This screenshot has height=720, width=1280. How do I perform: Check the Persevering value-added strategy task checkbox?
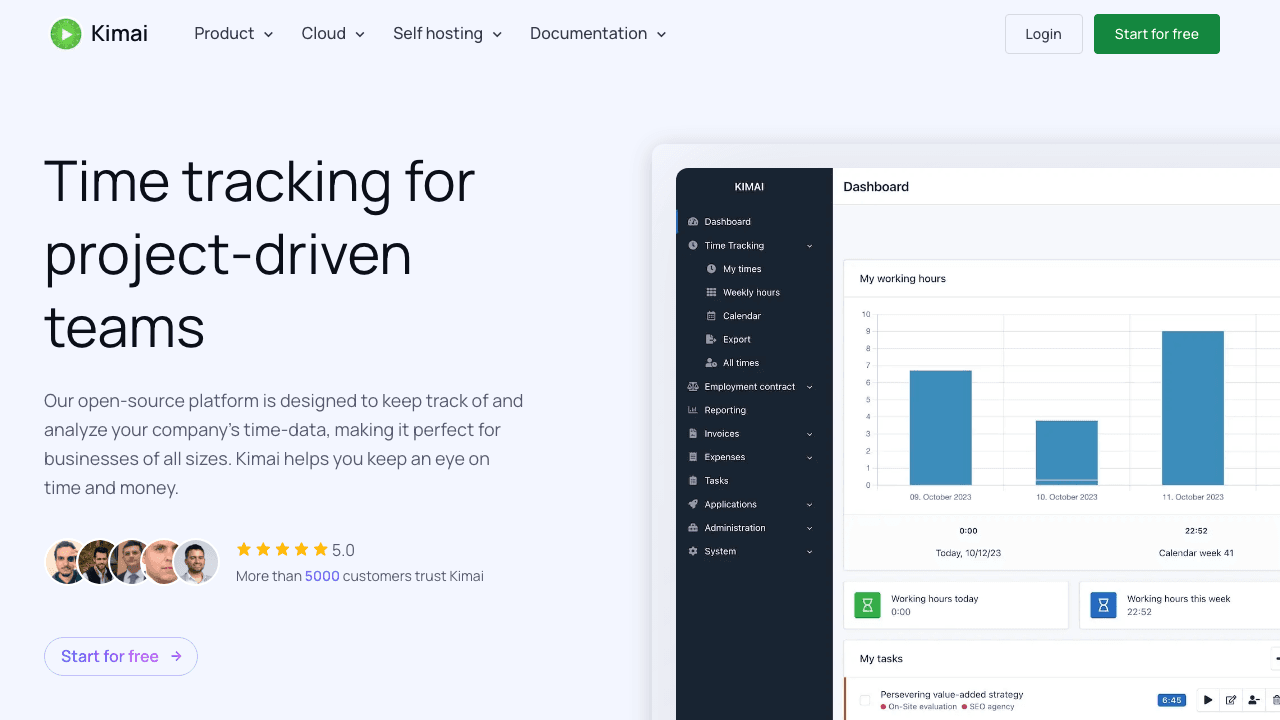pos(865,700)
